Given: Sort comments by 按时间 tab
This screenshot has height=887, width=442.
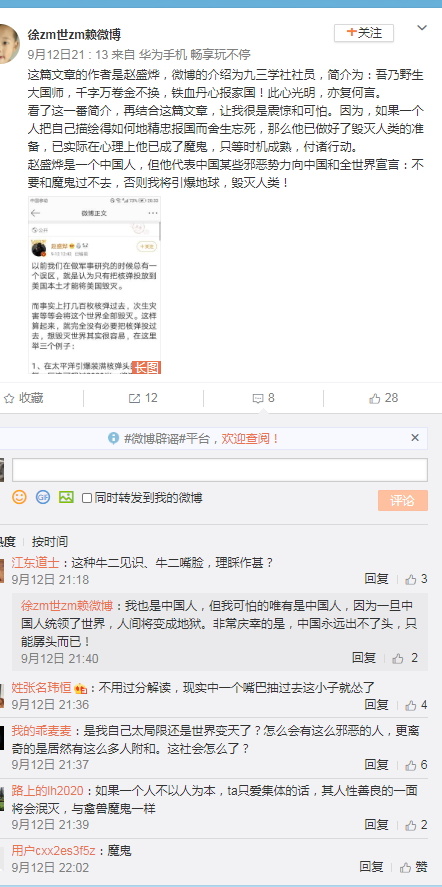Looking at the screenshot, I should [x=50, y=541].
